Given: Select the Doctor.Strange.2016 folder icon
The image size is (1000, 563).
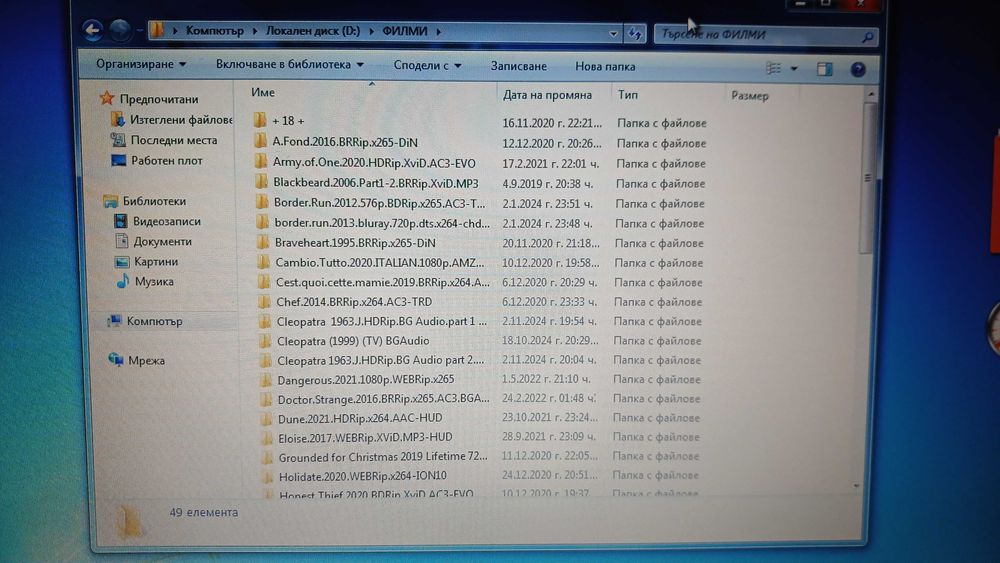Looking at the screenshot, I should (267, 399).
